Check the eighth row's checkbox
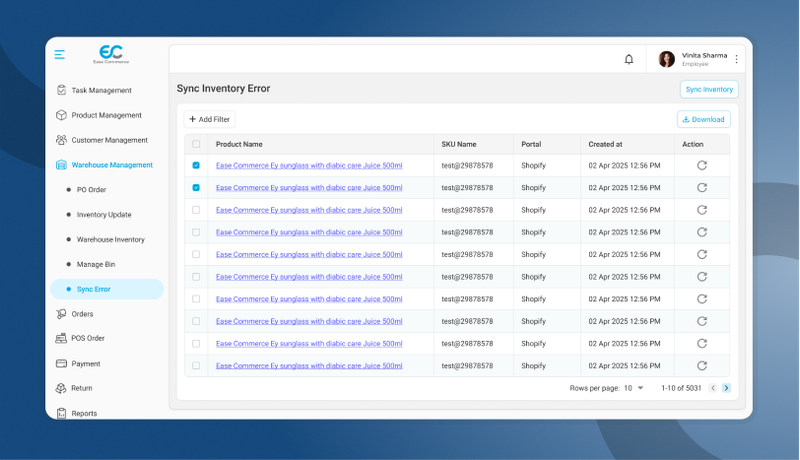Image resolution: width=800 pixels, height=460 pixels. (x=196, y=321)
